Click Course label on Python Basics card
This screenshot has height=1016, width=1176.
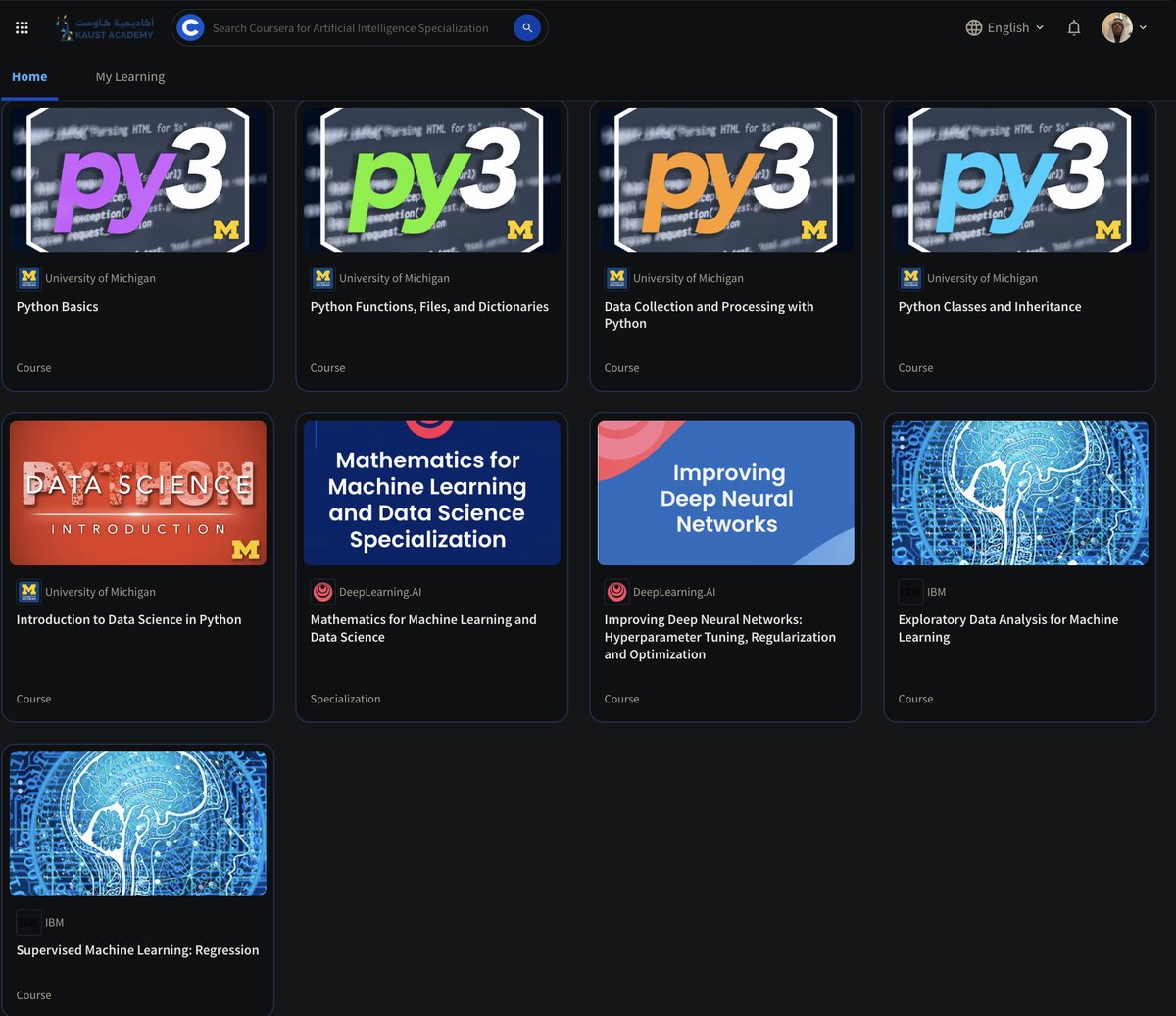pos(33,368)
